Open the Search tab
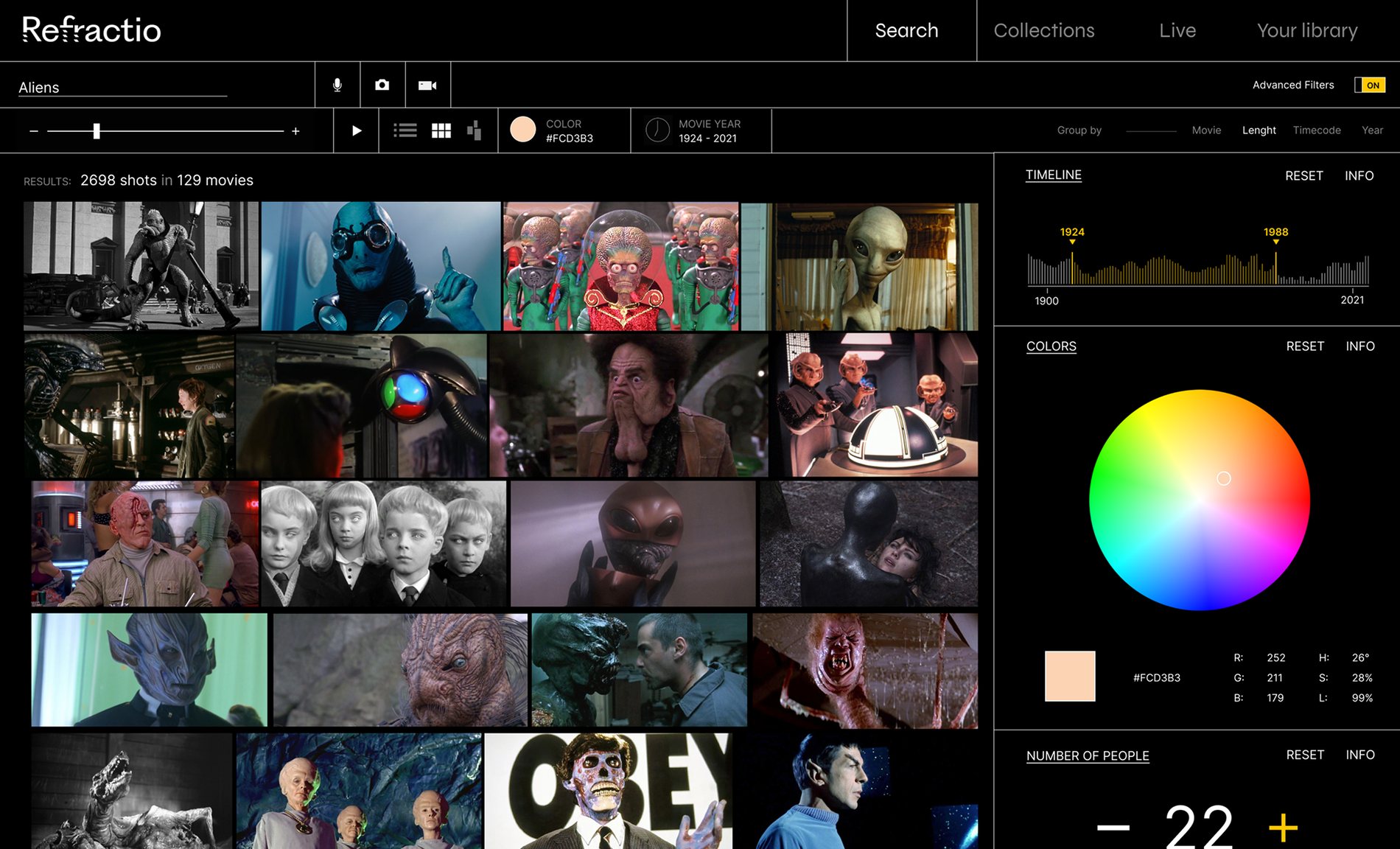1400x849 pixels. pos(906,30)
